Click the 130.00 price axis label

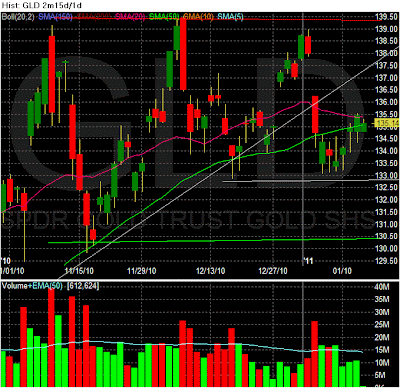(386, 248)
